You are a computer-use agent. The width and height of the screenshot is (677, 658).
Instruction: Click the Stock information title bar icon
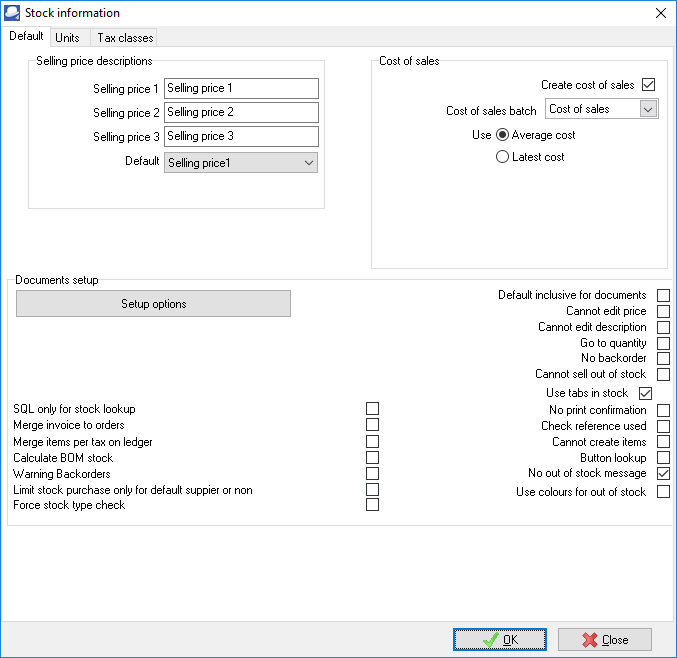click(x=12, y=13)
